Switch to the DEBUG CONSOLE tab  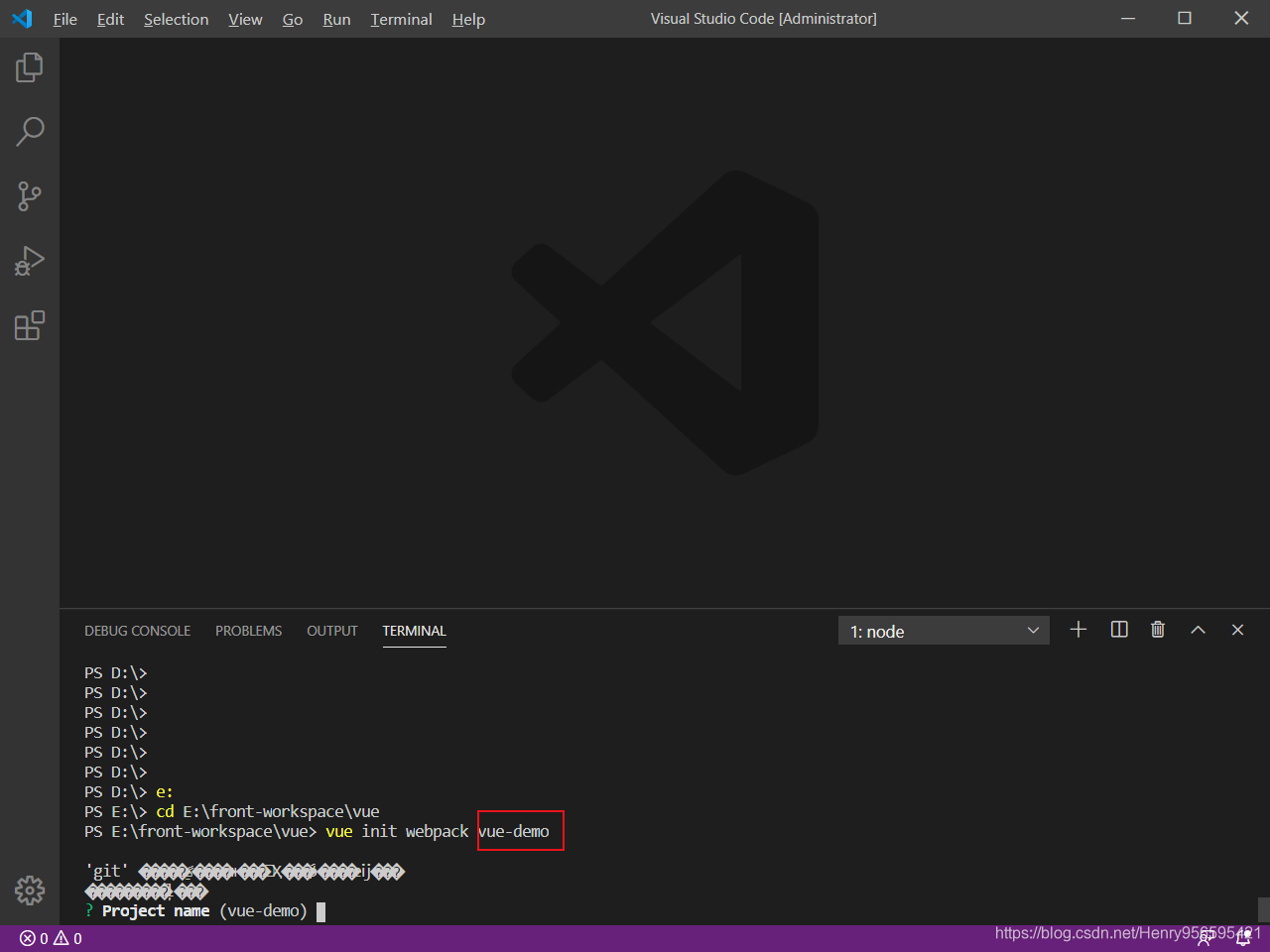click(137, 631)
